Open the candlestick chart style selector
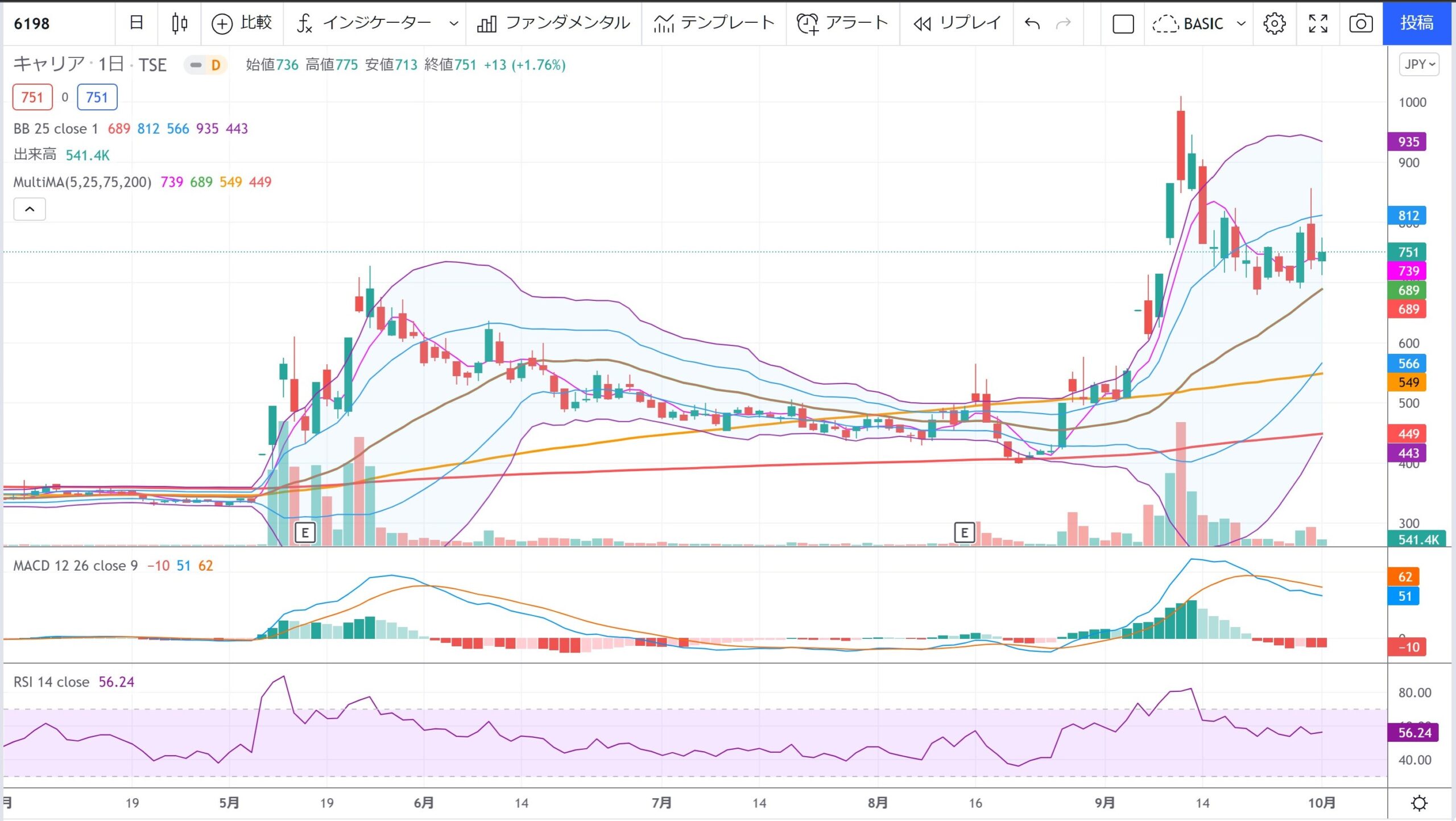 (x=179, y=23)
